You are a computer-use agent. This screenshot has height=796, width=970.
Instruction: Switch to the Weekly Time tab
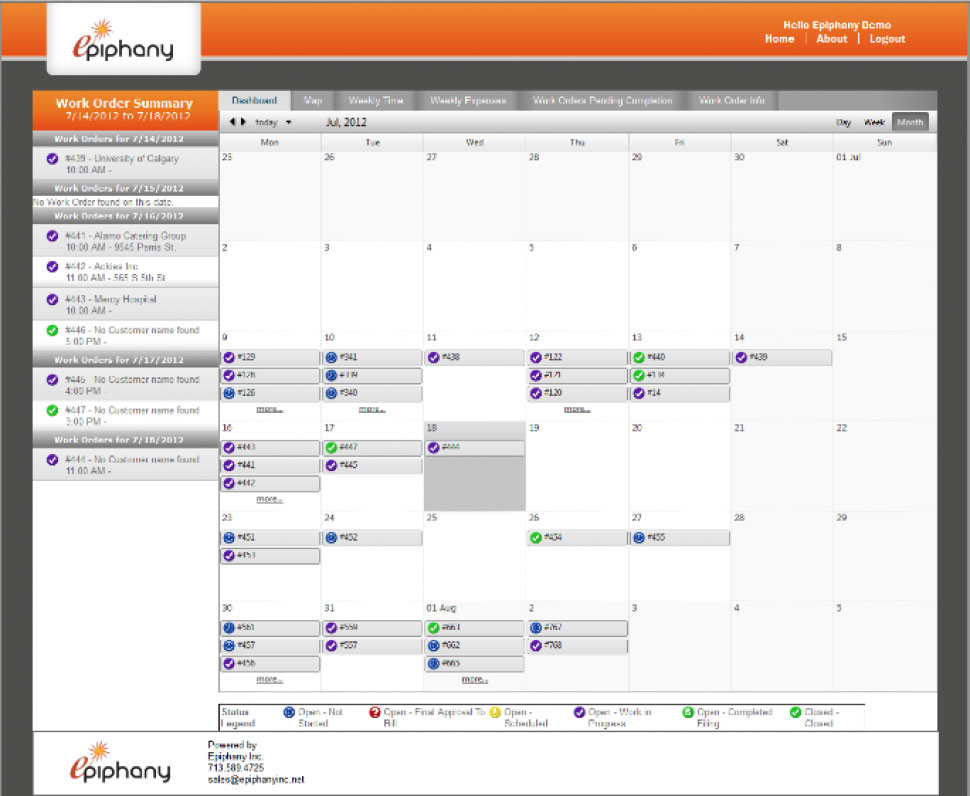376,100
